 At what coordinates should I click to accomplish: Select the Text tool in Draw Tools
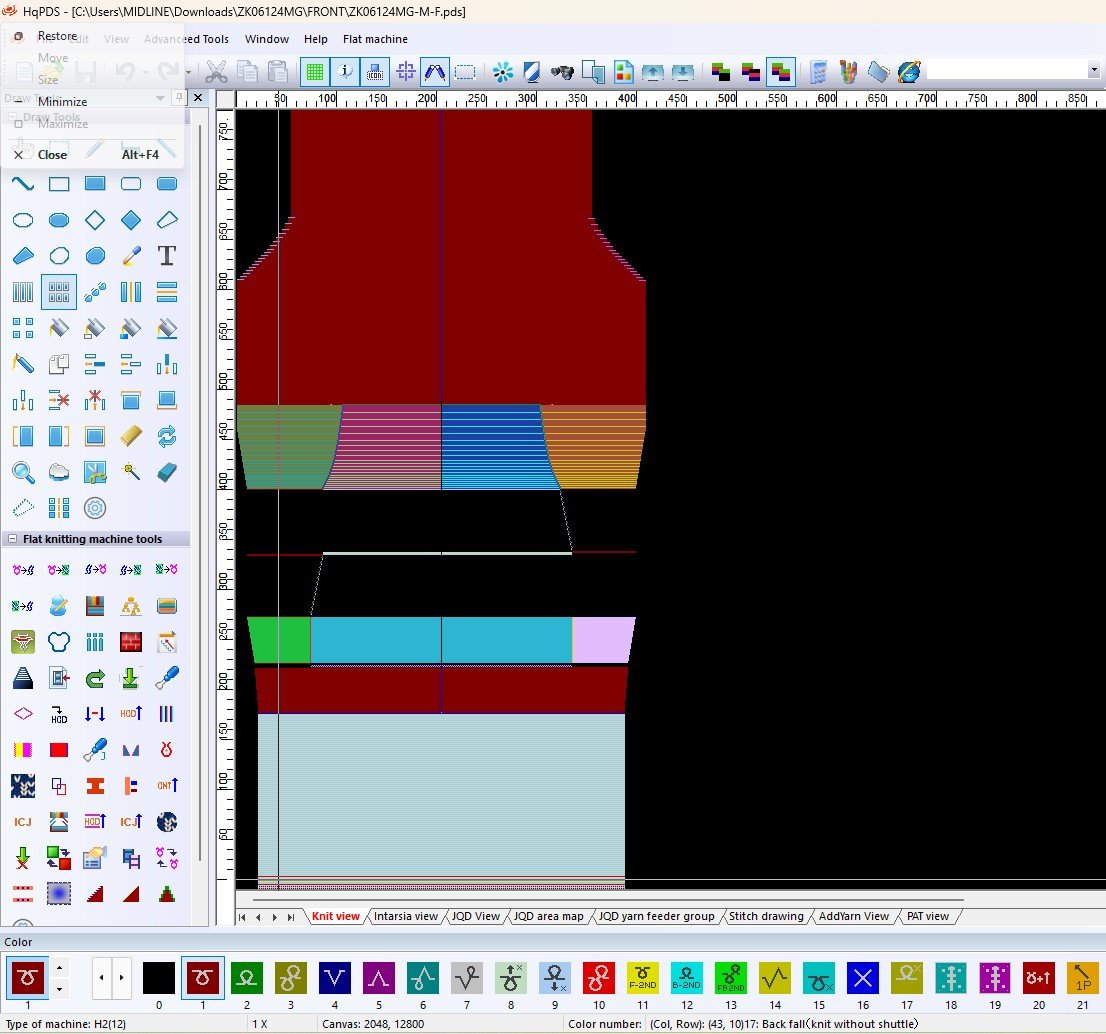click(x=166, y=256)
